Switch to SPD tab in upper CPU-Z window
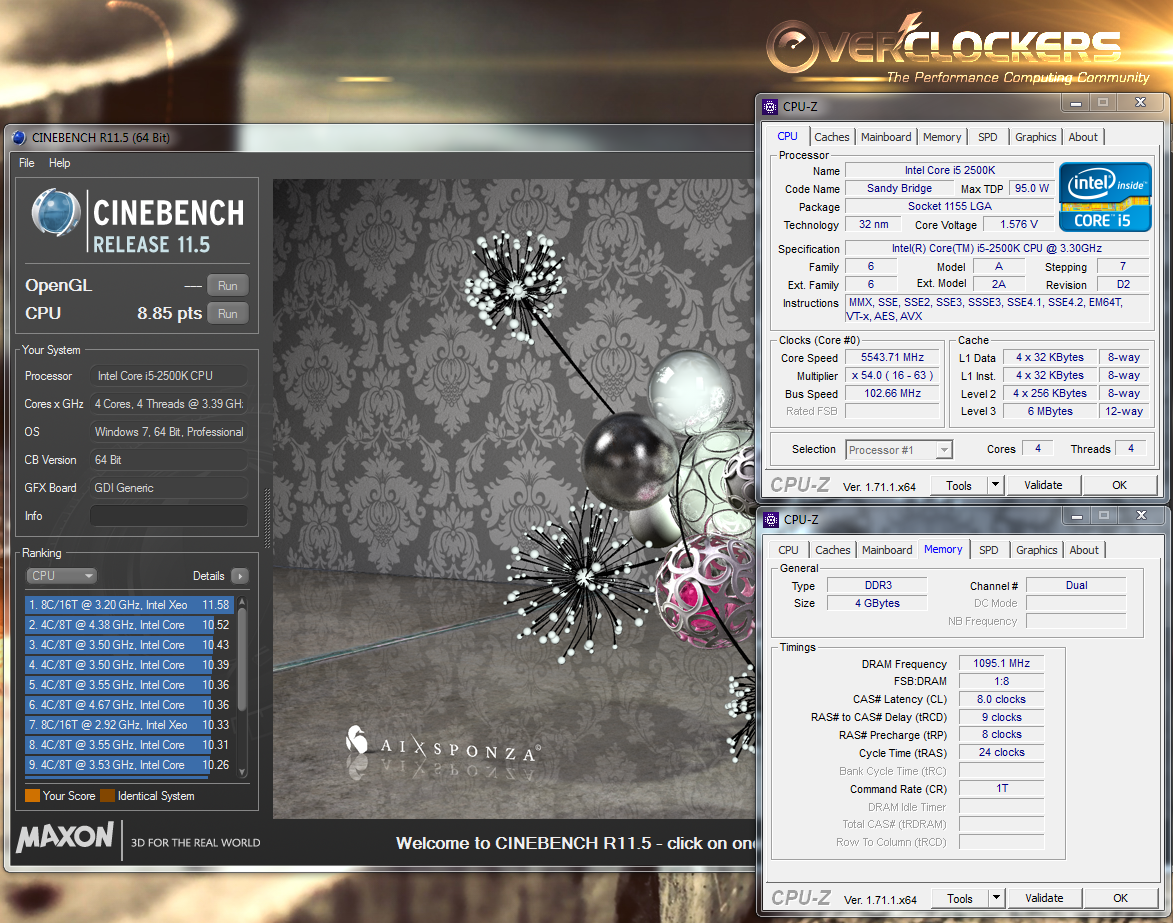The width and height of the screenshot is (1173, 923). tap(987, 138)
